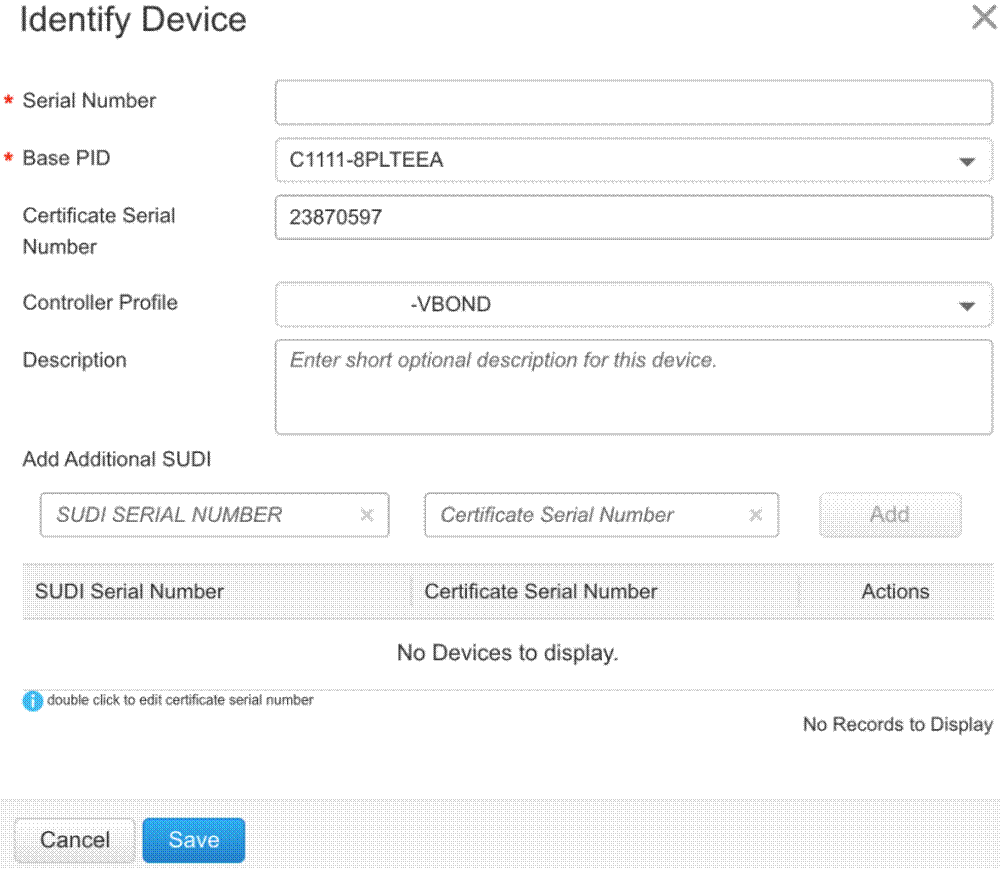Viewport: 1002px width, 869px height.
Task: Save the device details
Action: point(194,840)
